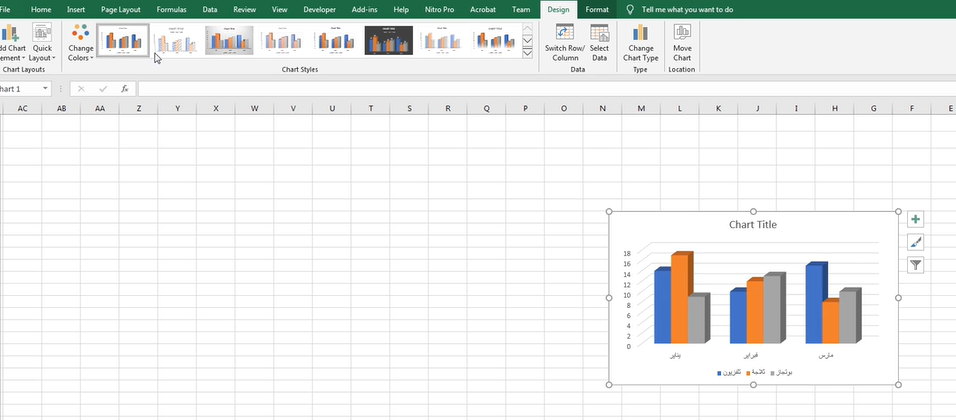The image size is (956, 420).
Task: Select column header M
Action: (x=641, y=109)
